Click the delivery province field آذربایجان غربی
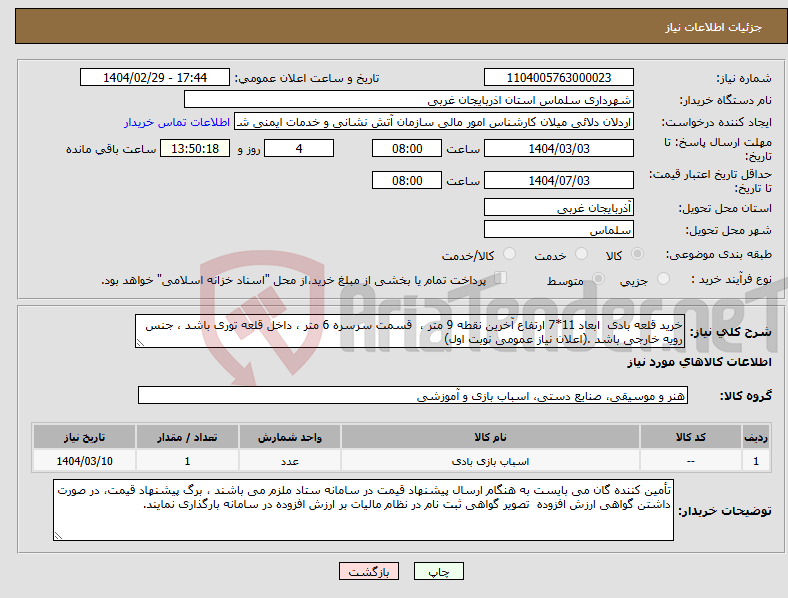 pos(559,207)
